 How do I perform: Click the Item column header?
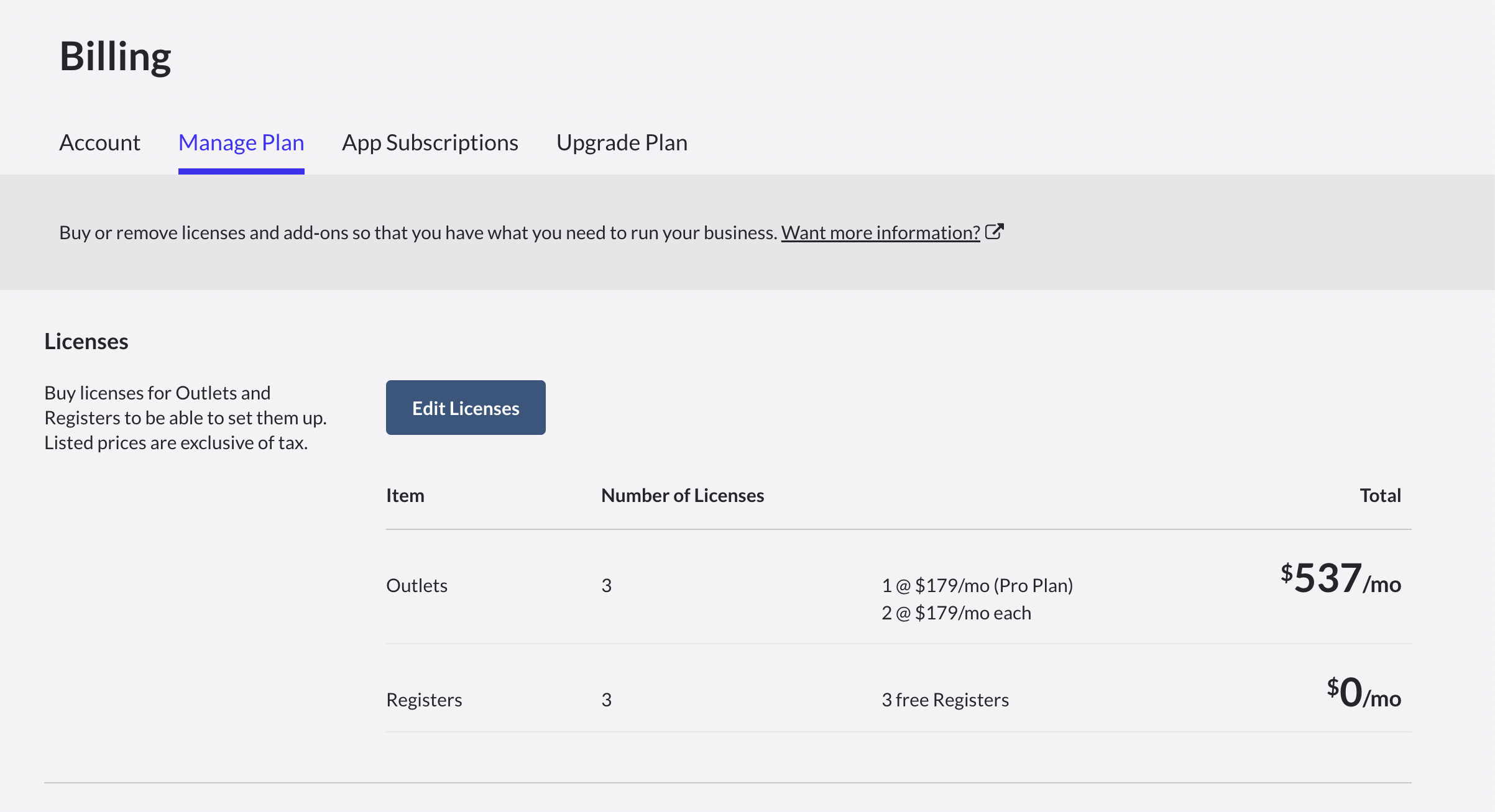[405, 496]
